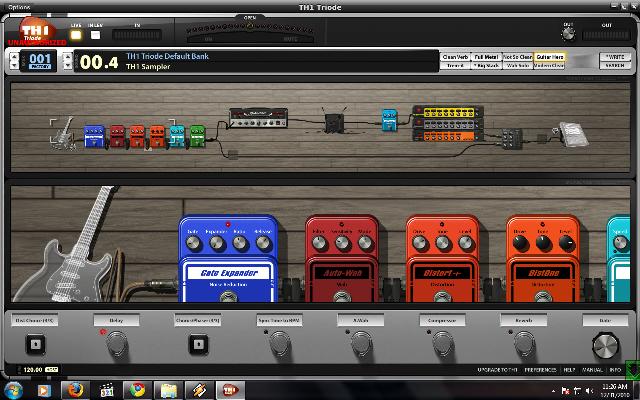Select the speaker cabinet with microphones
The height and width of the screenshot is (400, 640).
point(334,121)
